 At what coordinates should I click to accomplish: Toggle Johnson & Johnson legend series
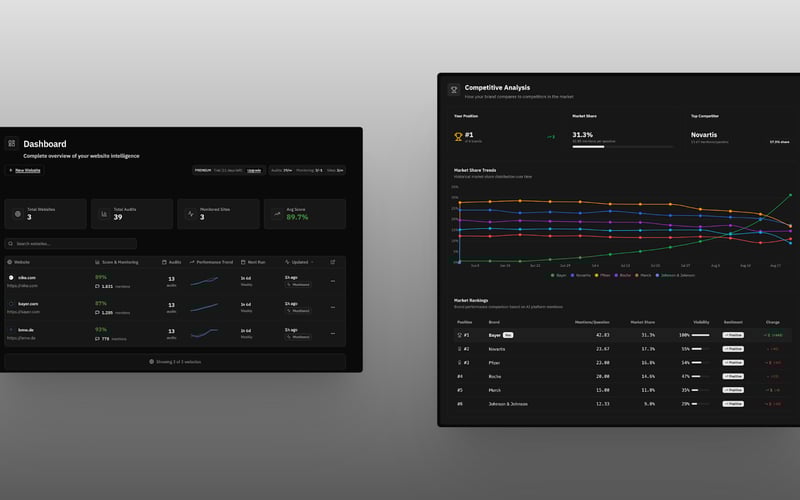coord(675,275)
